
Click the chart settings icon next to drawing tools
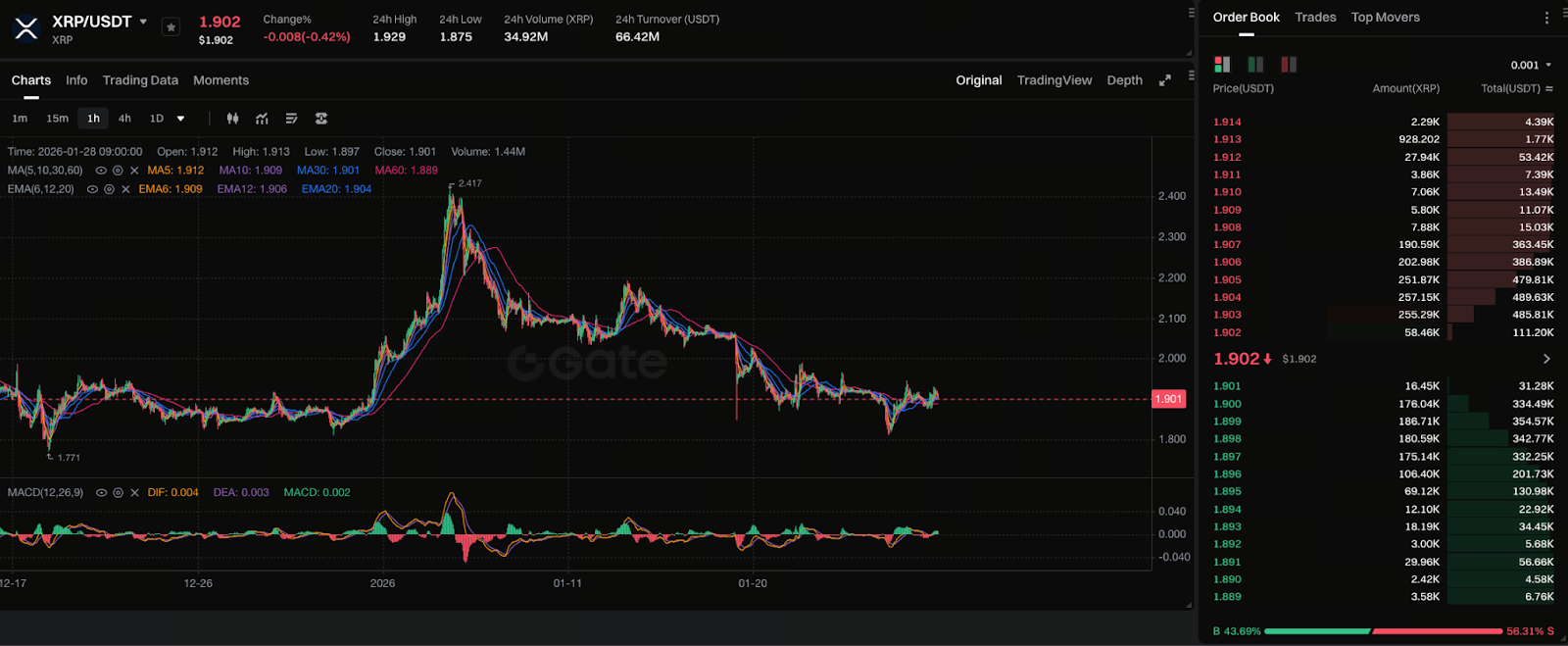point(320,119)
